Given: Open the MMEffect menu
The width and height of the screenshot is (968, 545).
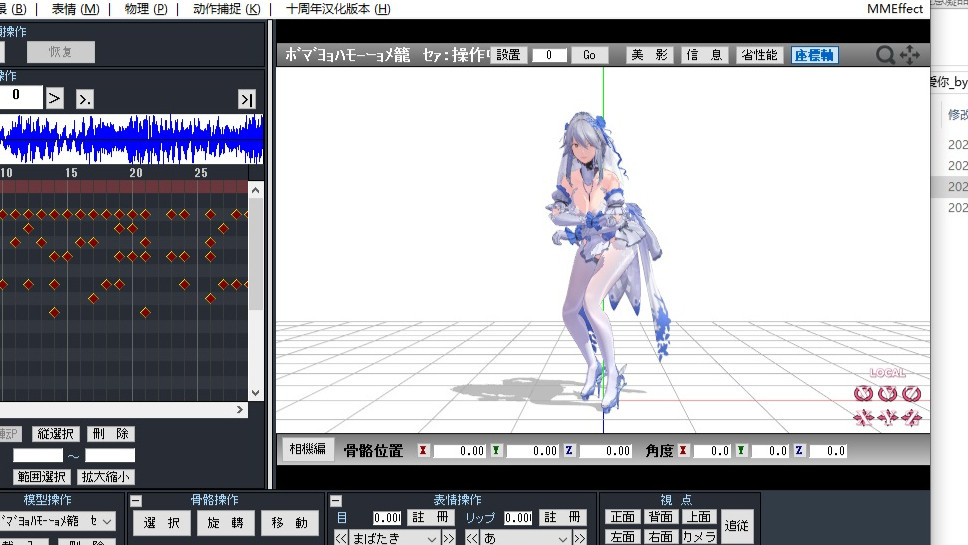Looking at the screenshot, I should tap(895, 9).
